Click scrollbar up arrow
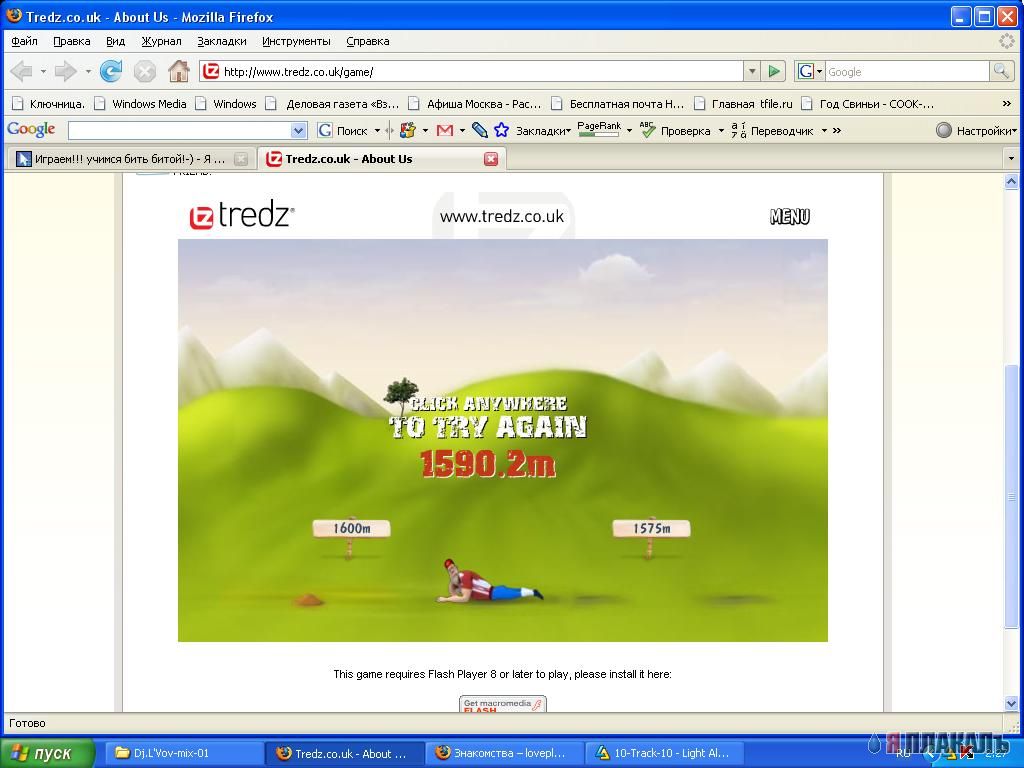Screen dimensions: 1024x768 1011,181
